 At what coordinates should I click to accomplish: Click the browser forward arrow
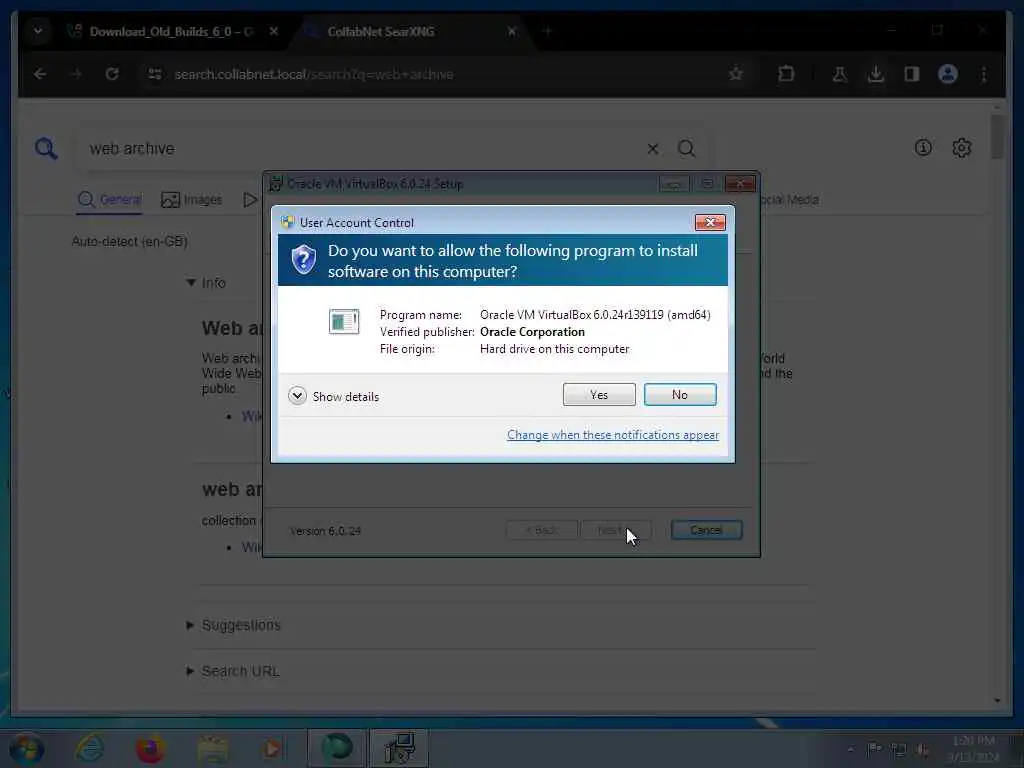point(76,74)
